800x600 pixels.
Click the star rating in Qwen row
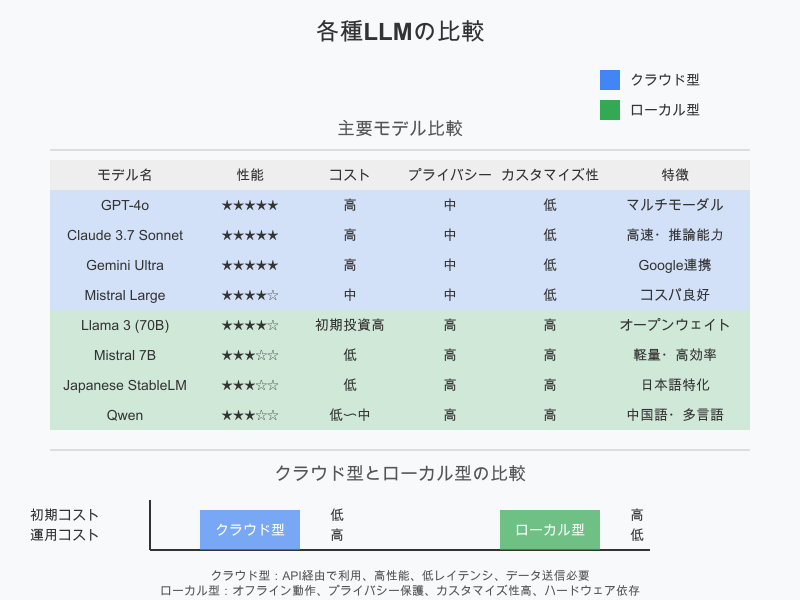[x=250, y=416]
